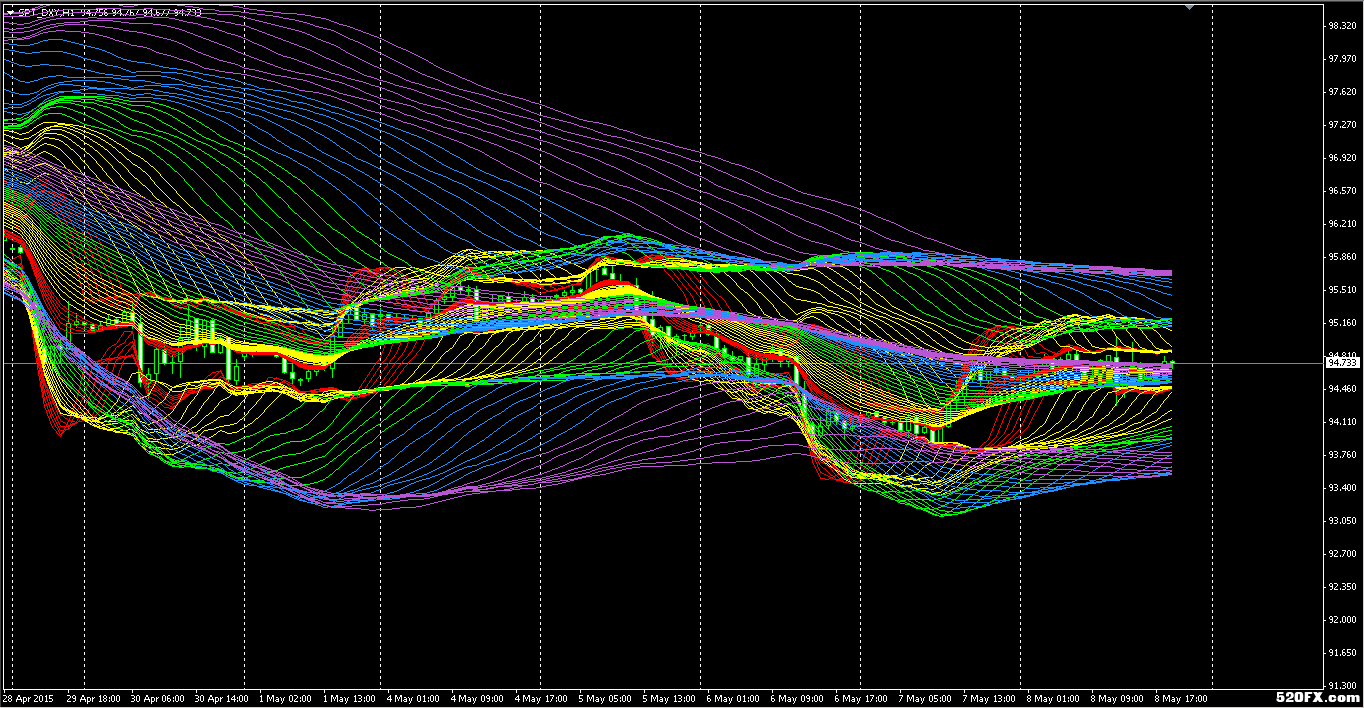Click price level 95.510 on the axis
1364x708 pixels.
1343,290
